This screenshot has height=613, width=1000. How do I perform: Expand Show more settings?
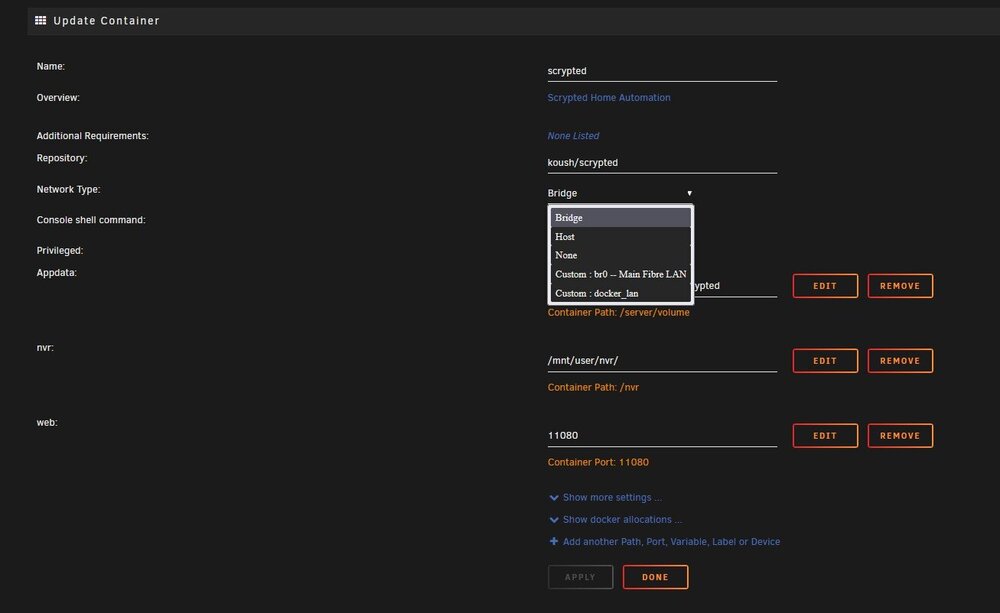(x=612, y=498)
